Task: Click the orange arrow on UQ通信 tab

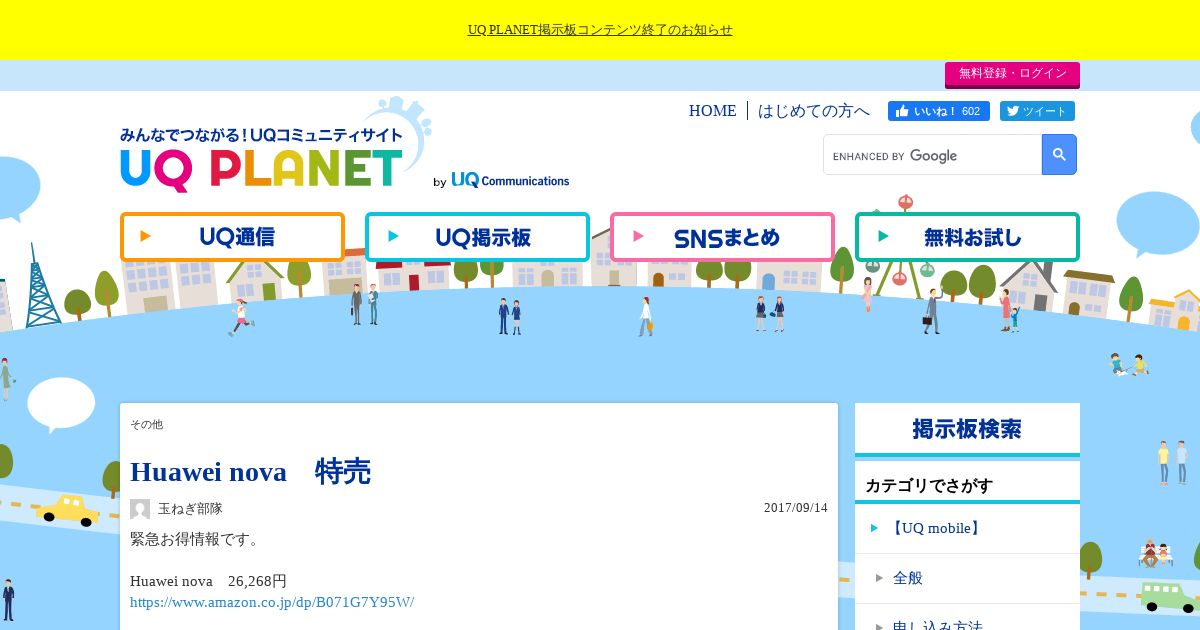Action: pos(146,237)
